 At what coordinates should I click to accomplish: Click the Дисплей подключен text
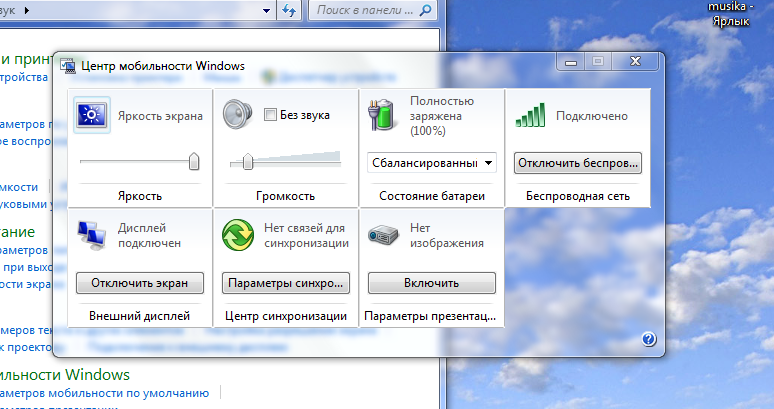pyautogui.click(x=149, y=235)
